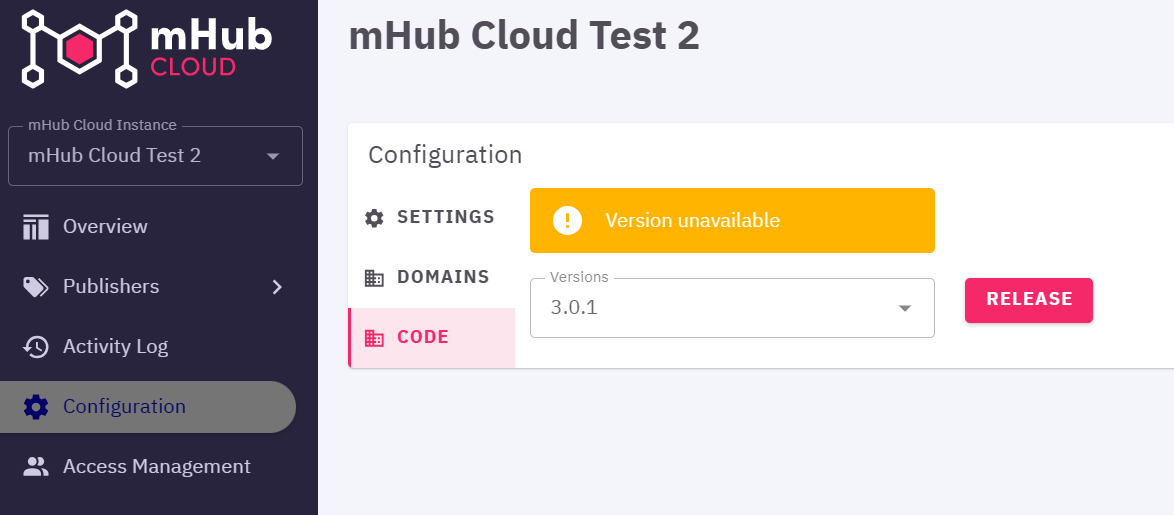Click the Activity Log history icon
This screenshot has height=515, width=1174.
[x=36, y=347]
